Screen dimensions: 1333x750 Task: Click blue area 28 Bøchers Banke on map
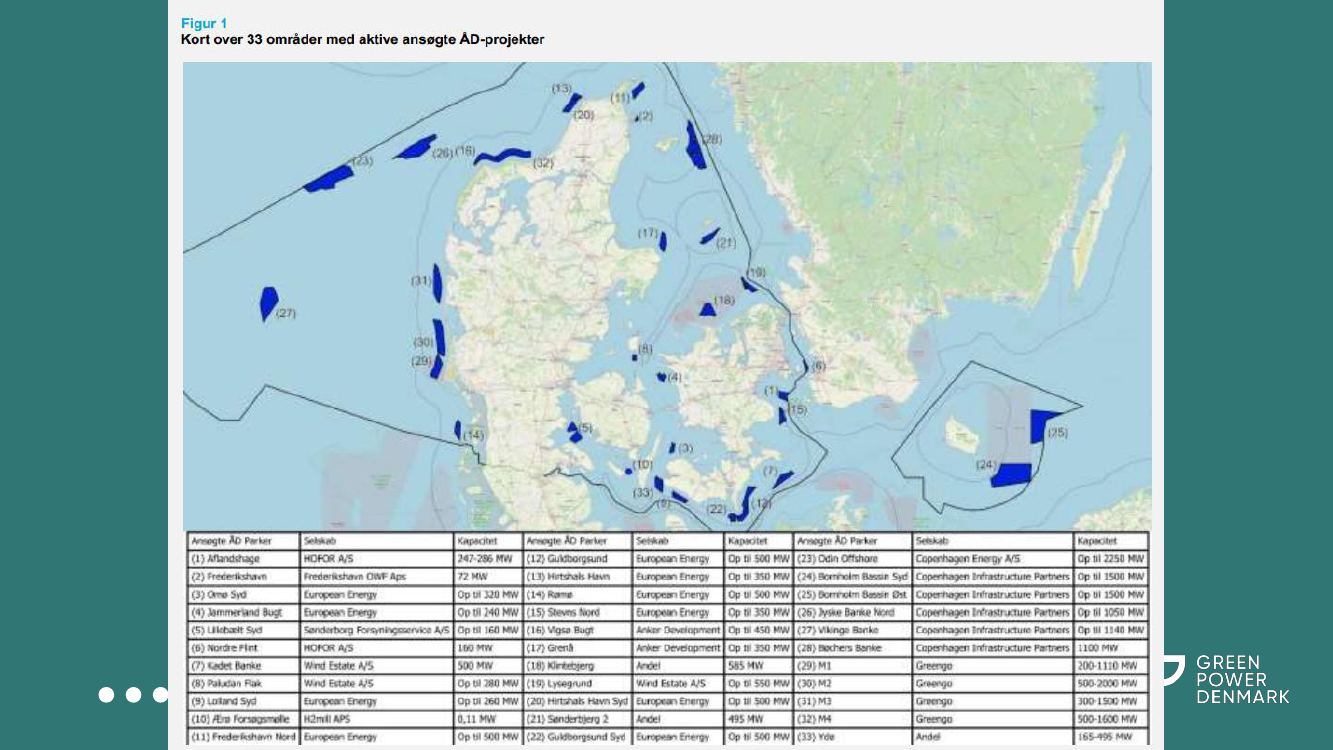695,146
